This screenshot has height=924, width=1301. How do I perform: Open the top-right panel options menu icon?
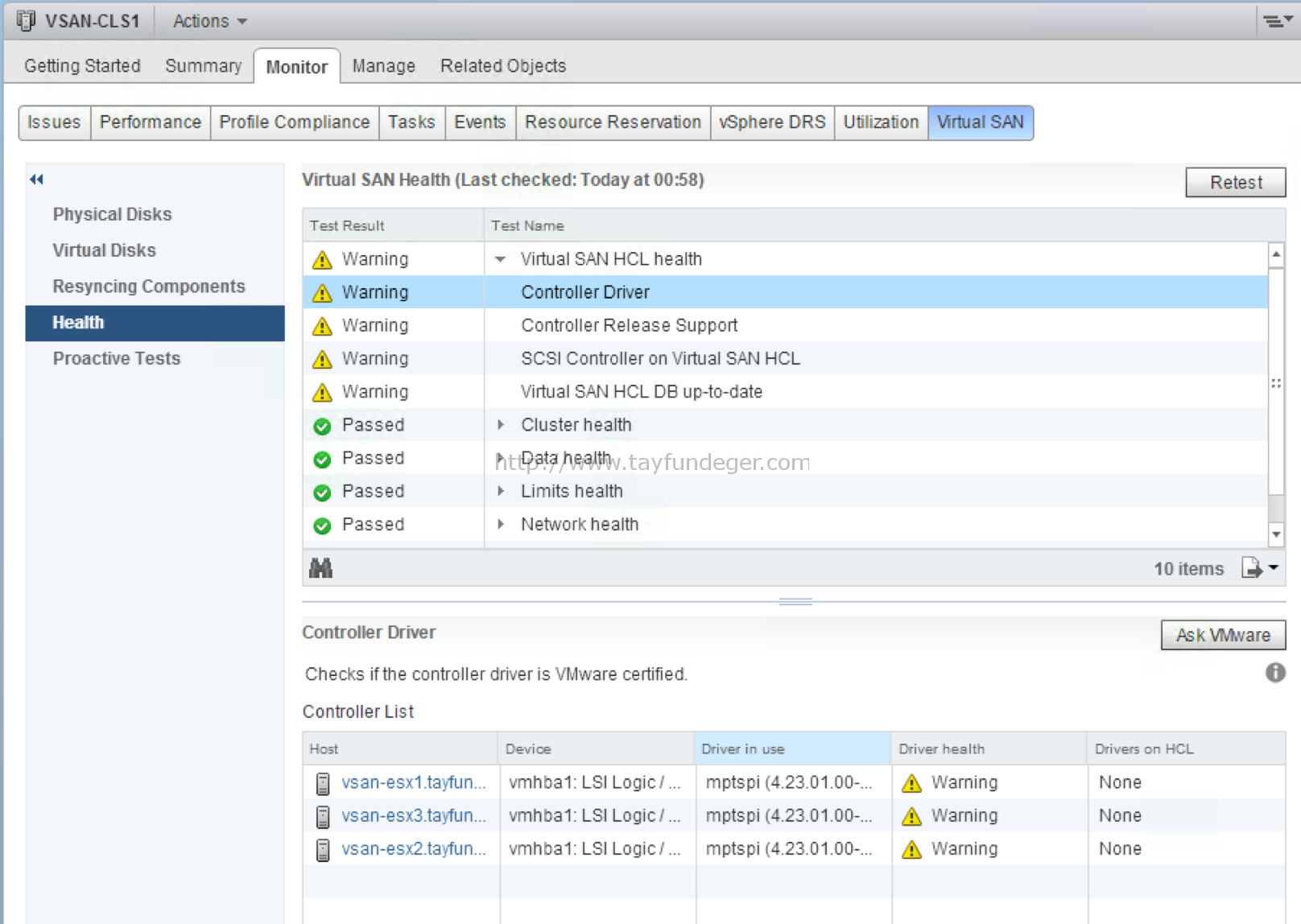pos(1277,21)
